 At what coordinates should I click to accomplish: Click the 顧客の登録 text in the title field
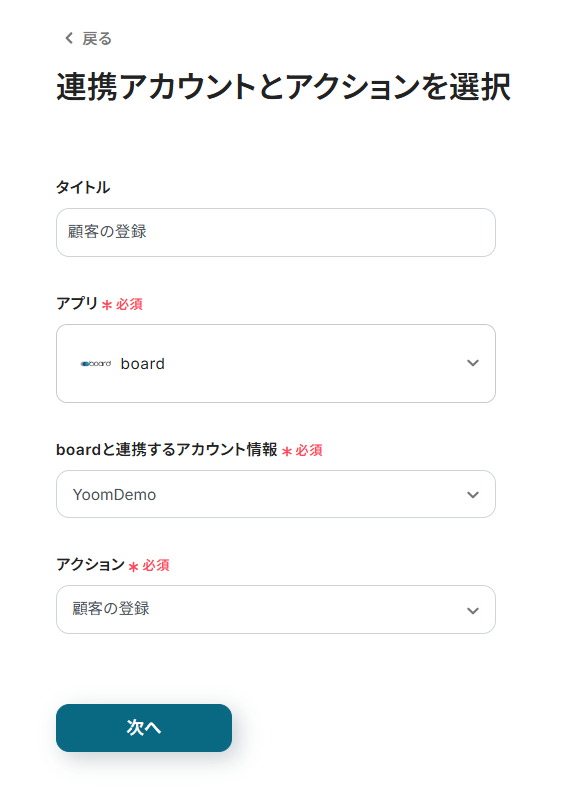click(107, 232)
